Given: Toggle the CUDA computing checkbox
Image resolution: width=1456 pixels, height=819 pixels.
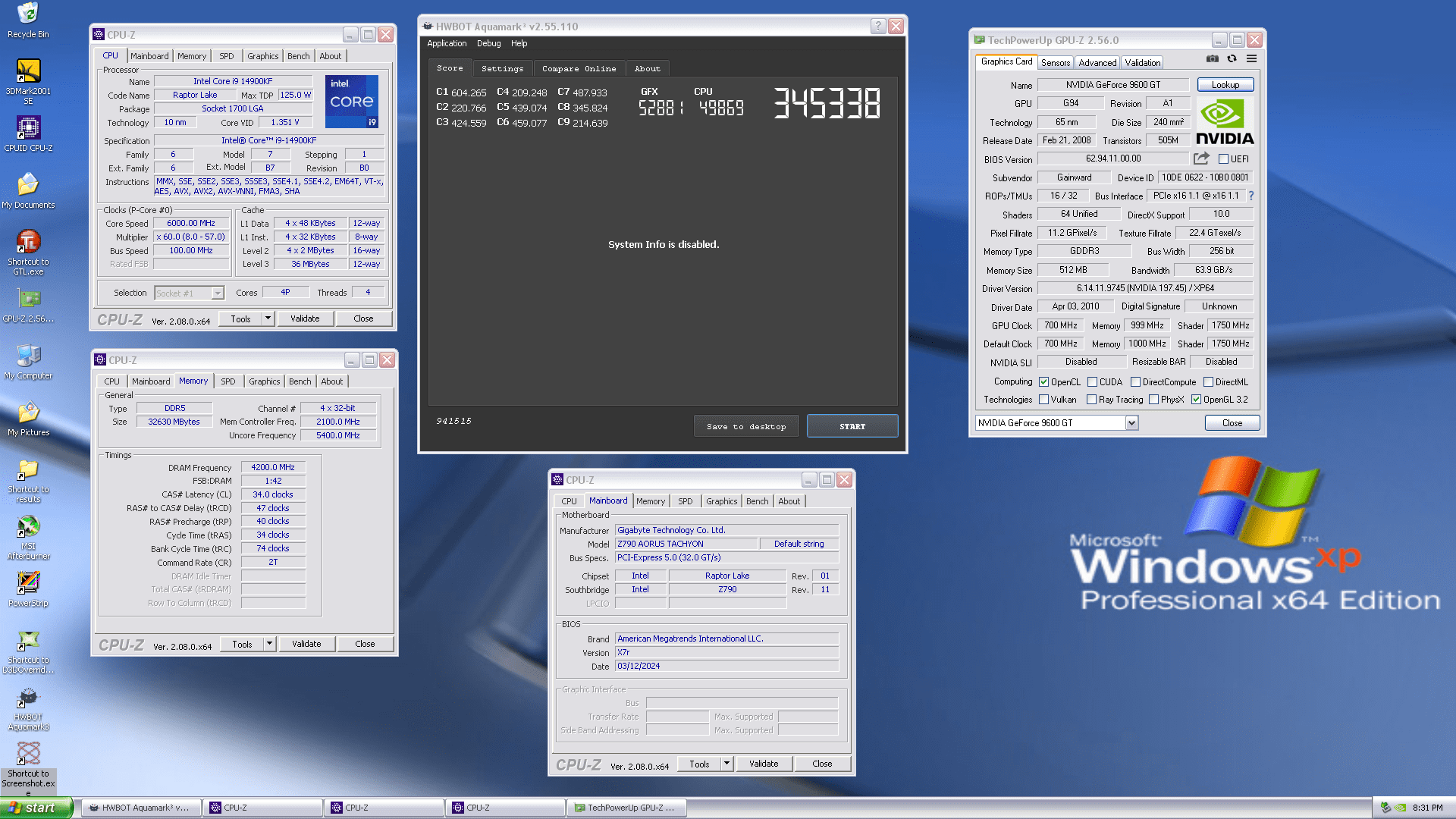Looking at the screenshot, I should click(1092, 382).
